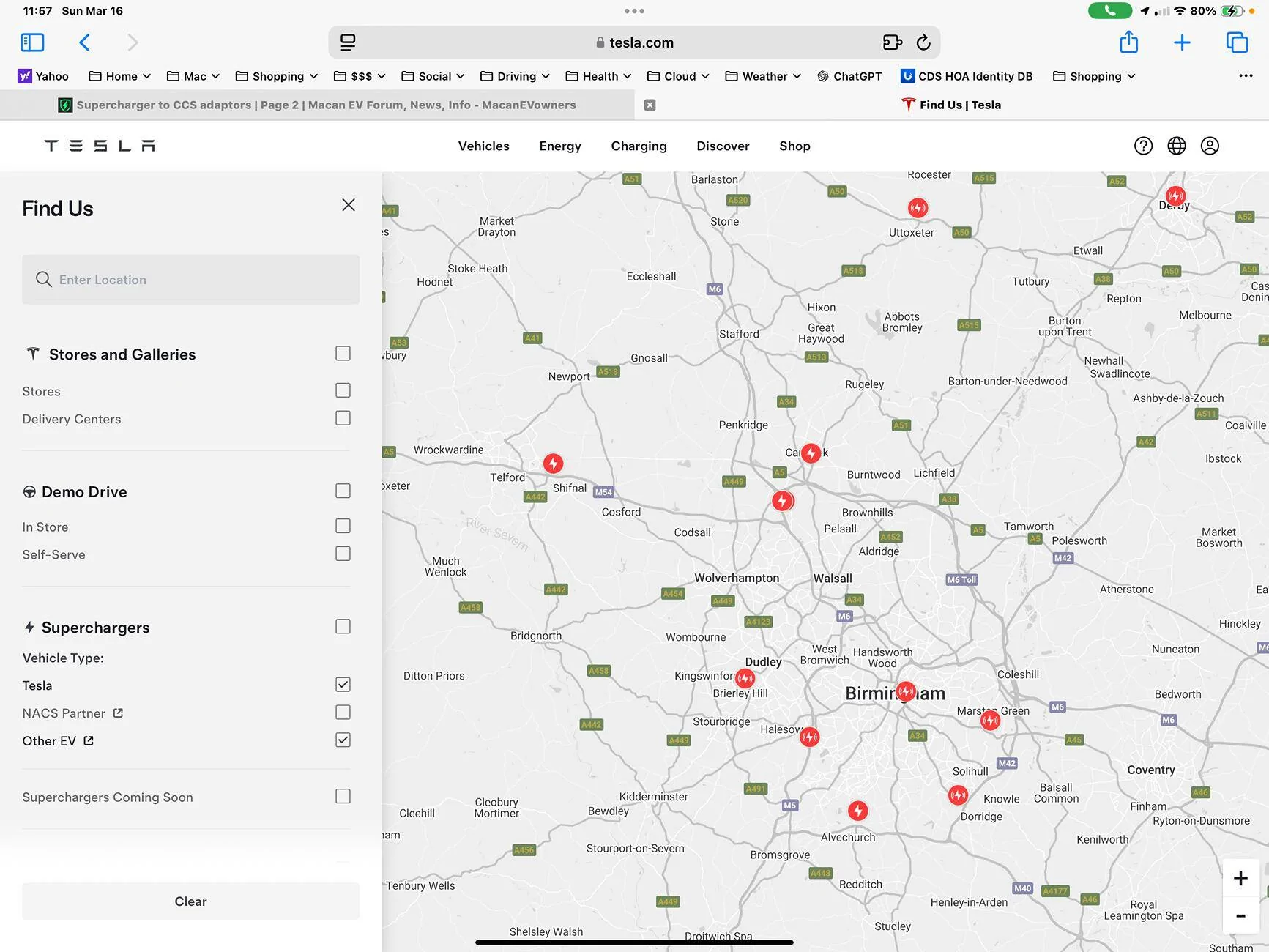1269x952 pixels.
Task: Open the help question mark icon
Action: coord(1142,146)
